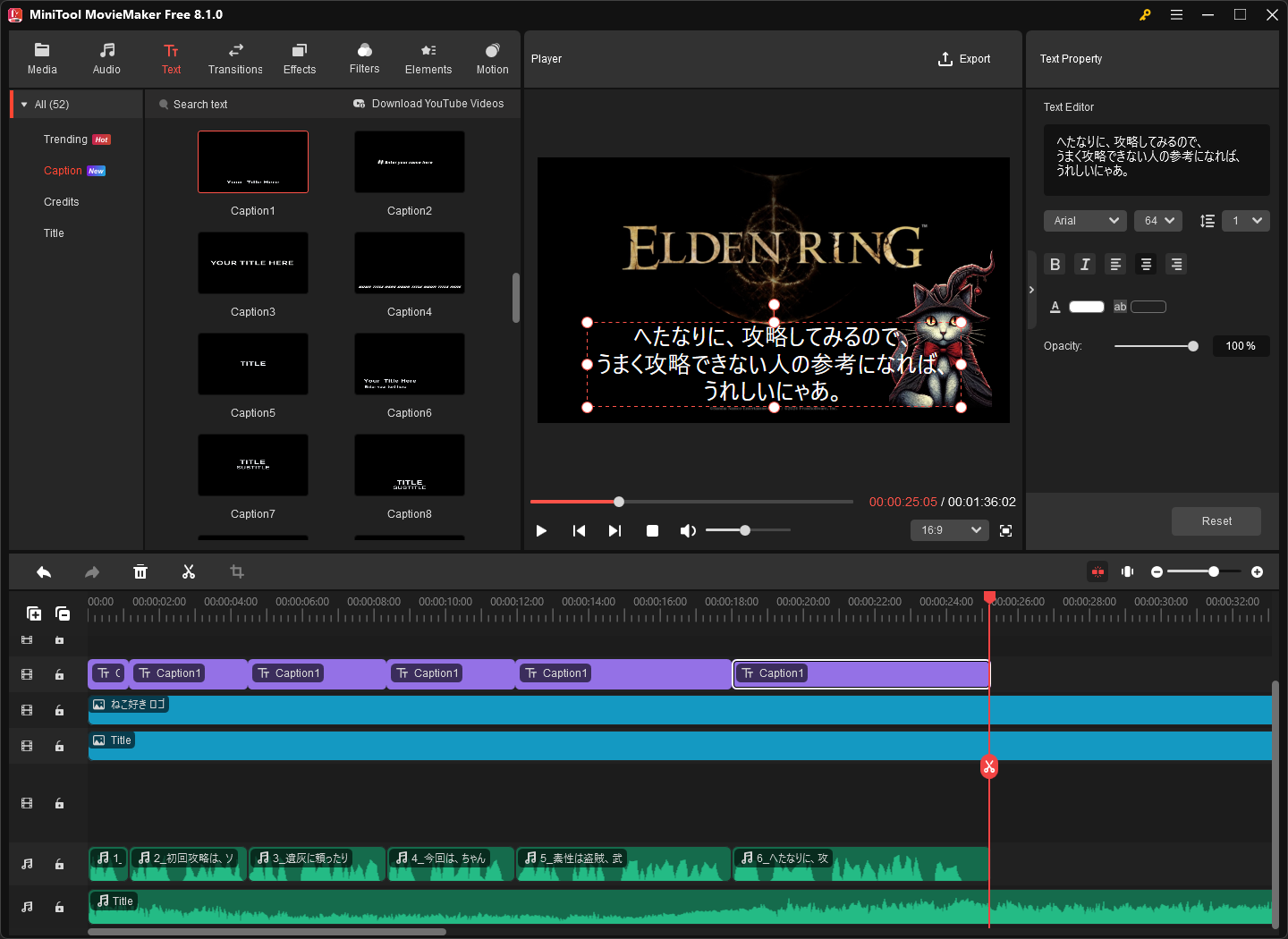Select the Caption6 template thumbnail
The width and height of the screenshot is (1288, 939).
pos(410,364)
